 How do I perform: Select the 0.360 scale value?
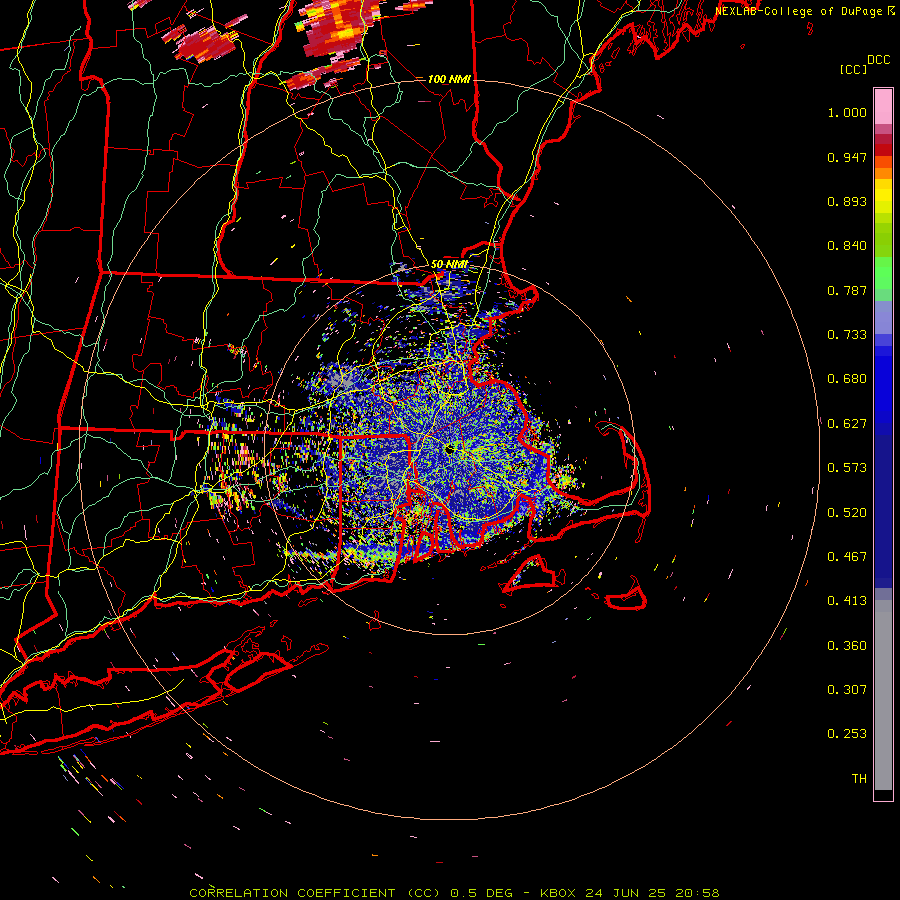[x=847, y=646]
